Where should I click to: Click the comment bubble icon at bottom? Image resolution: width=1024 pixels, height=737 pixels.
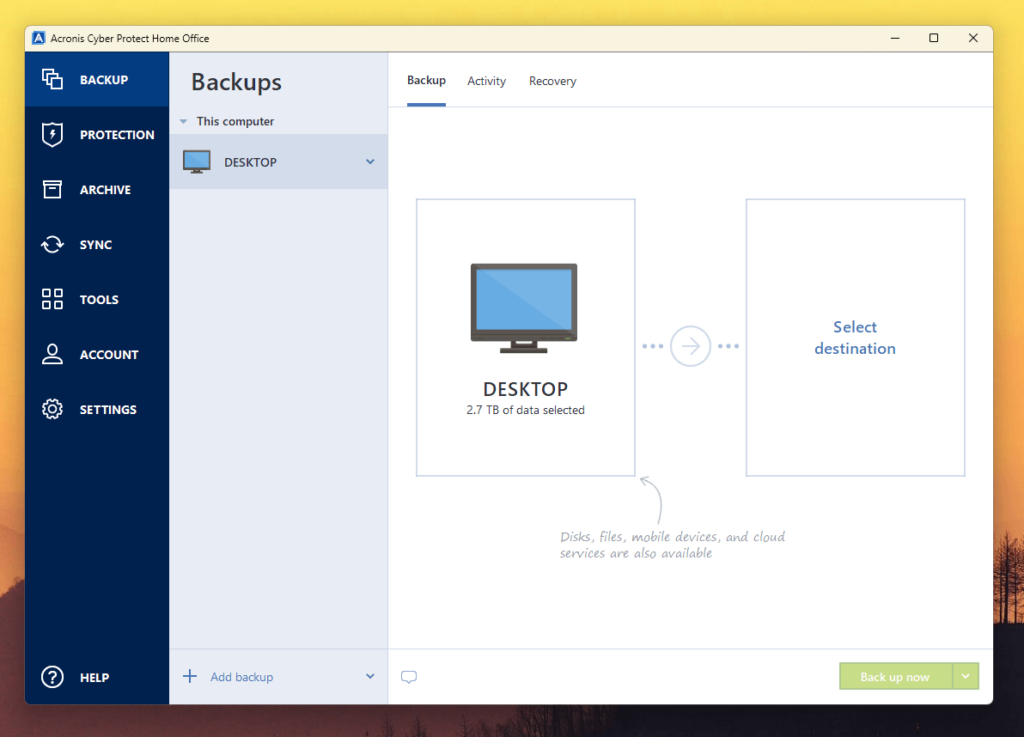pyautogui.click(x=408, y=677)
